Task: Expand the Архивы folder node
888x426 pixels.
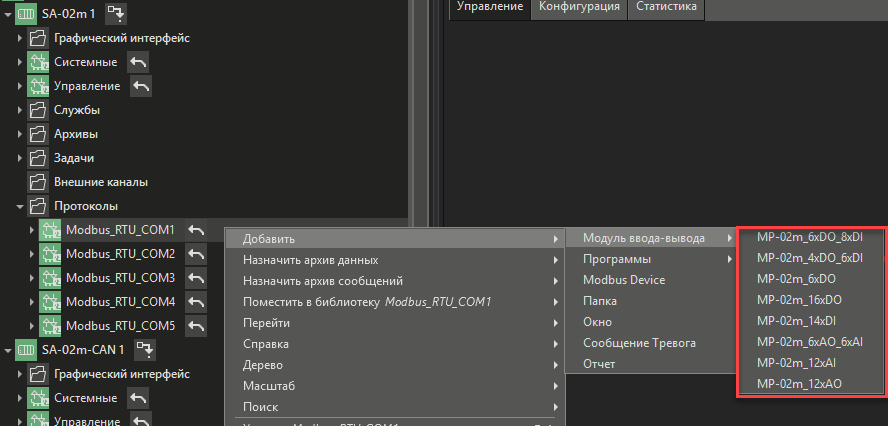Action: (19, 134)
